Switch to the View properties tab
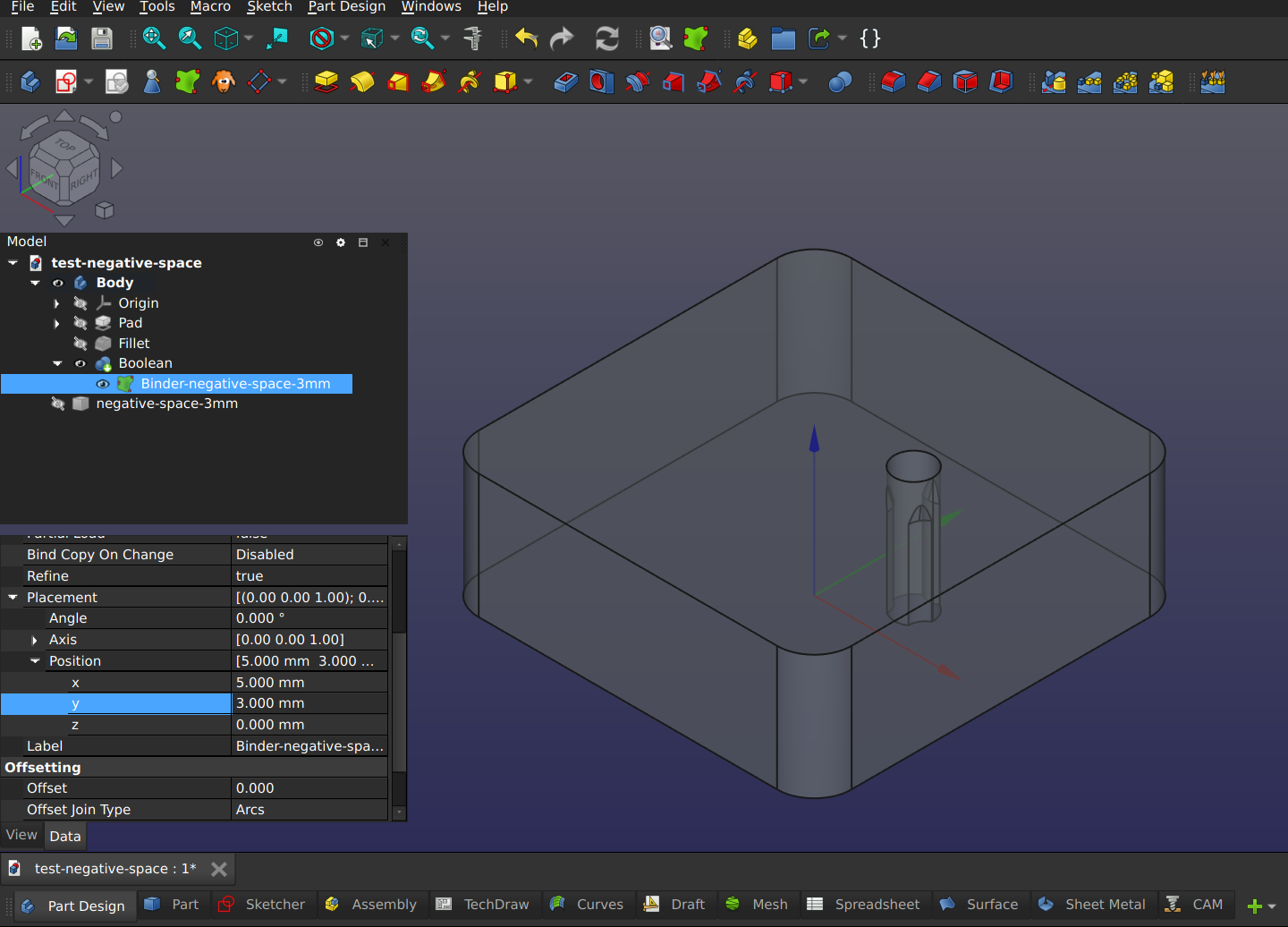The height and width of the screenshot is (927, 1288). point(21,835)
